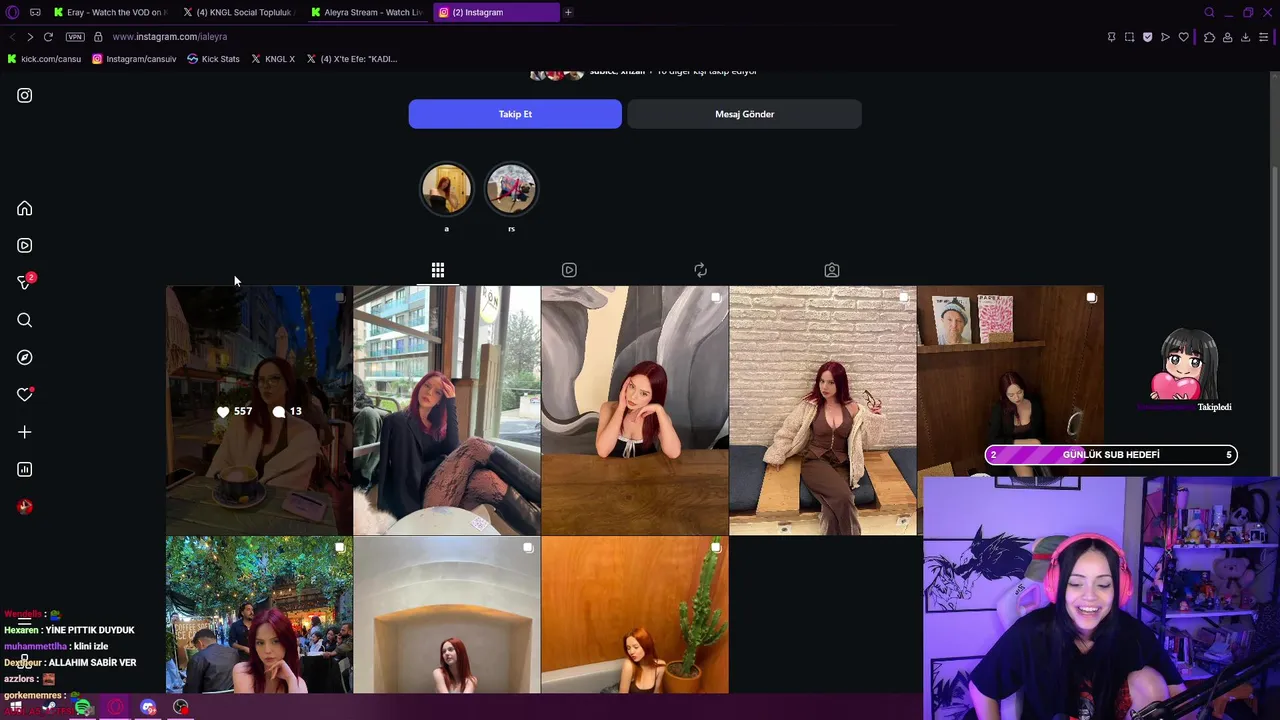Click the Takip Et follow button
Image resolution: width=1280 pixels, height=720 pixels.
tap(515, 114)
